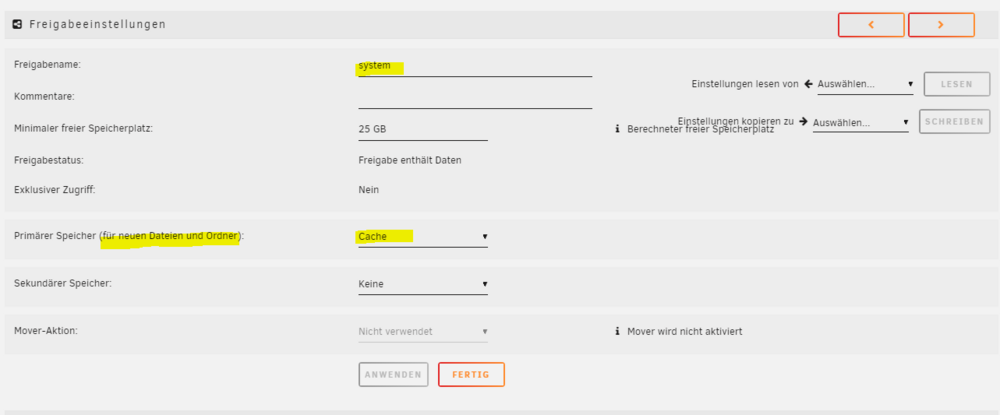Click the ANWENDEN button
The height and width of the screenshot is (415, 1000).
(x=393, y=375)
